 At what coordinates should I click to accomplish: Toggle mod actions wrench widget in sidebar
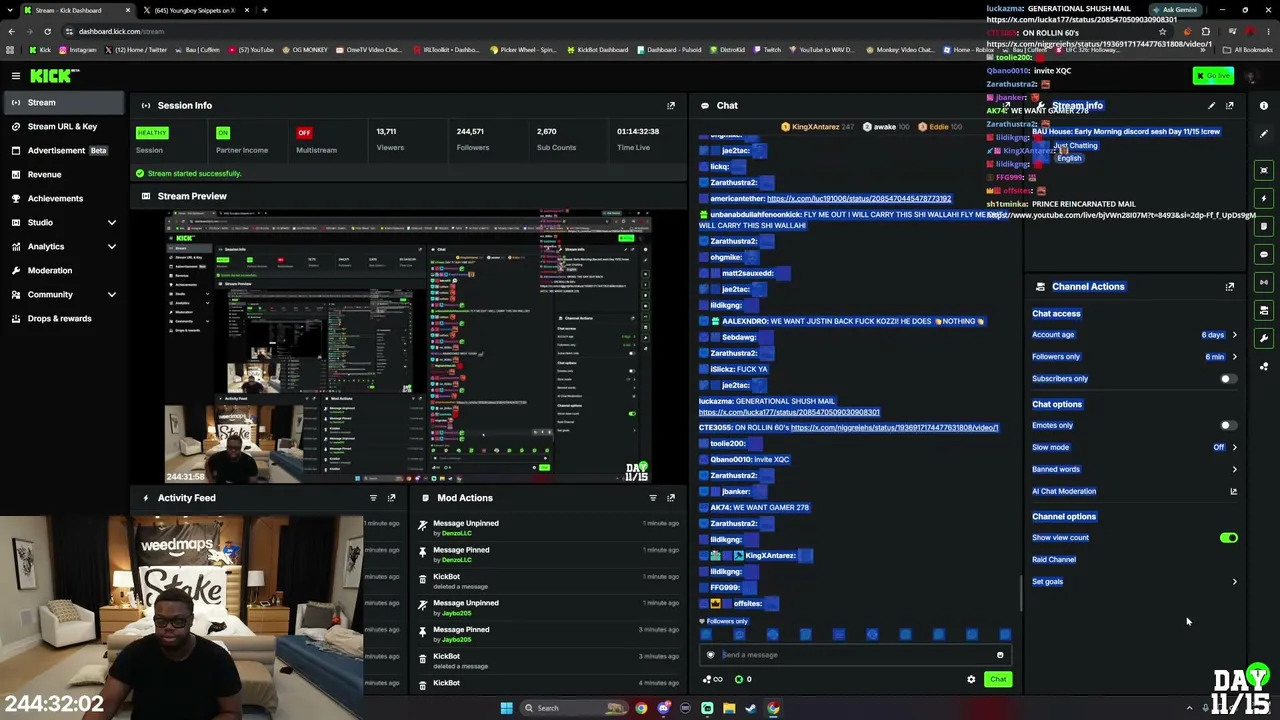coord(1264,338)
